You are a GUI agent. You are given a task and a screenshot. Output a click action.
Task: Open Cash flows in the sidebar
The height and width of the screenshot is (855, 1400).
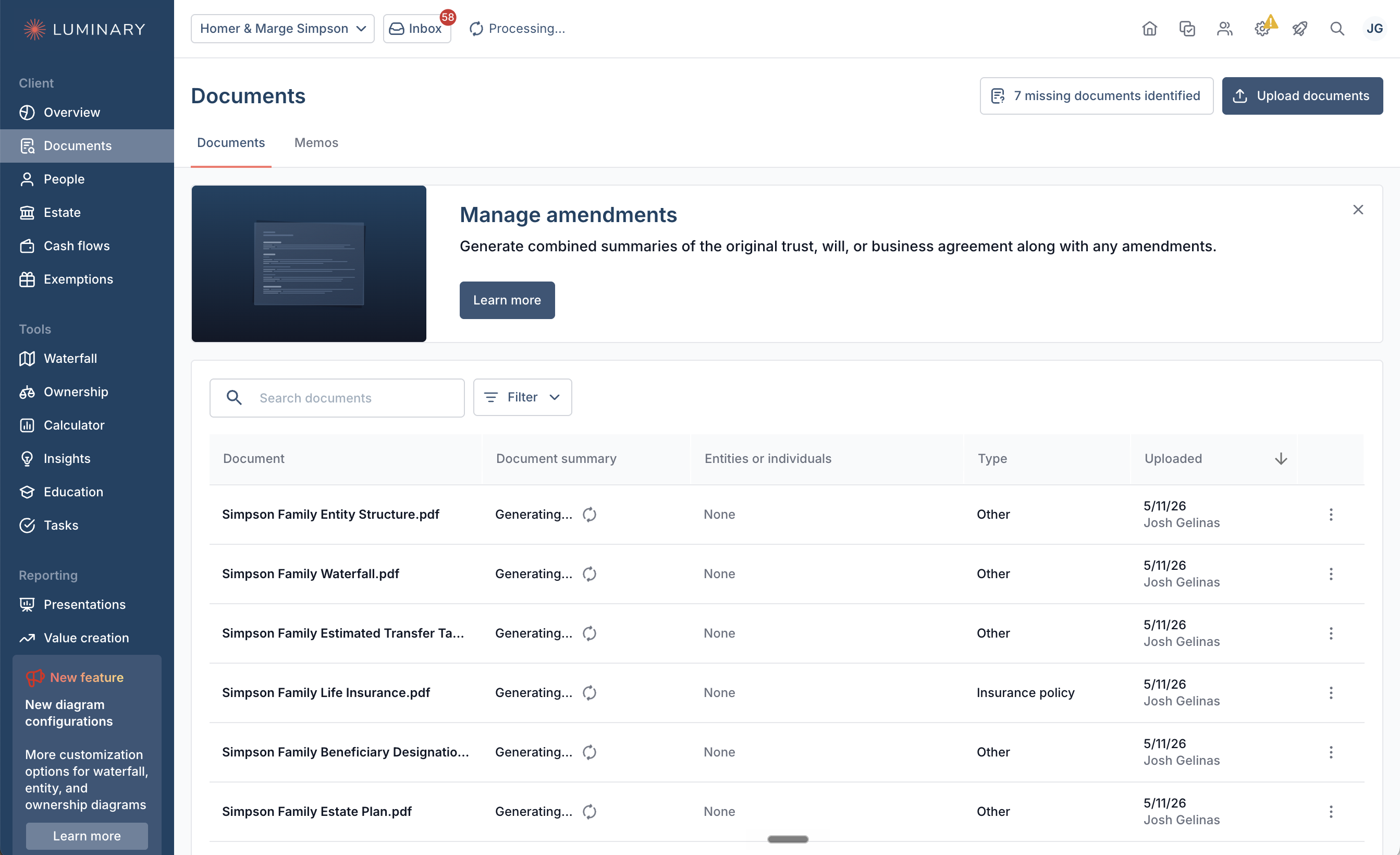coord(87,246)
